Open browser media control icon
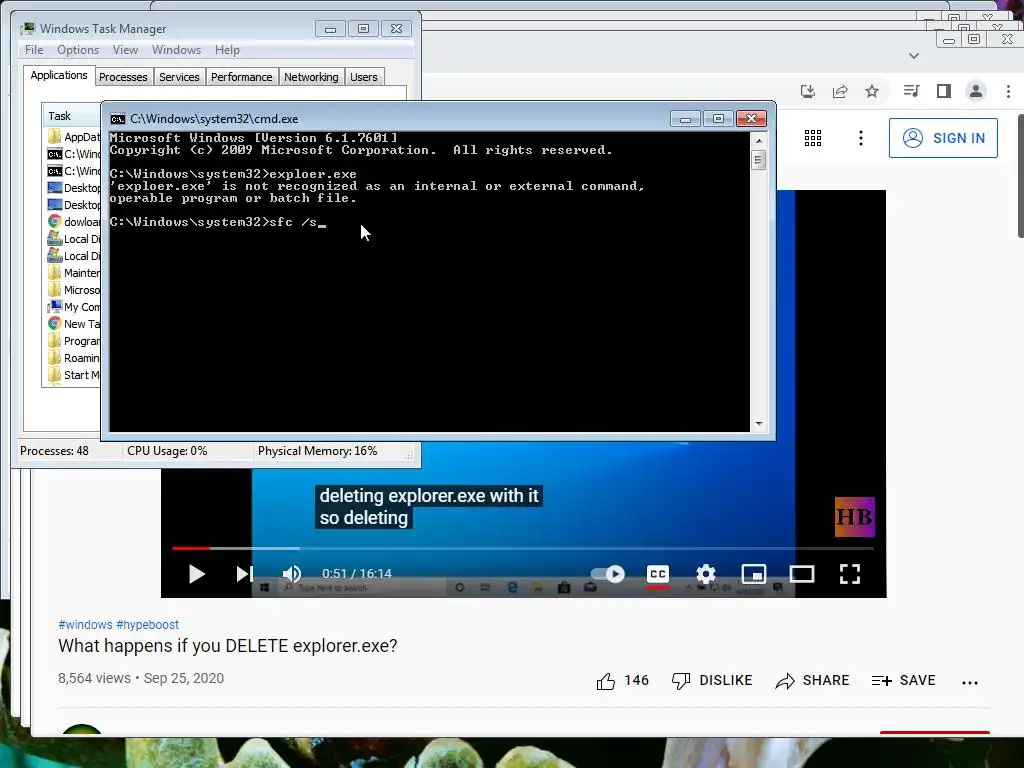The width and height of the screenshot is (1024, 768). [912, 91]
